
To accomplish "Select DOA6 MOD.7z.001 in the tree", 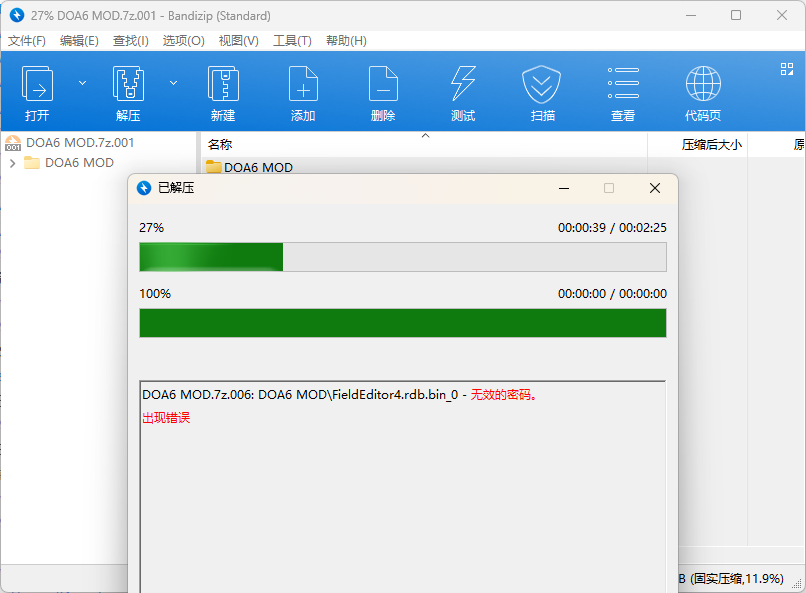I will coord(79,143).
